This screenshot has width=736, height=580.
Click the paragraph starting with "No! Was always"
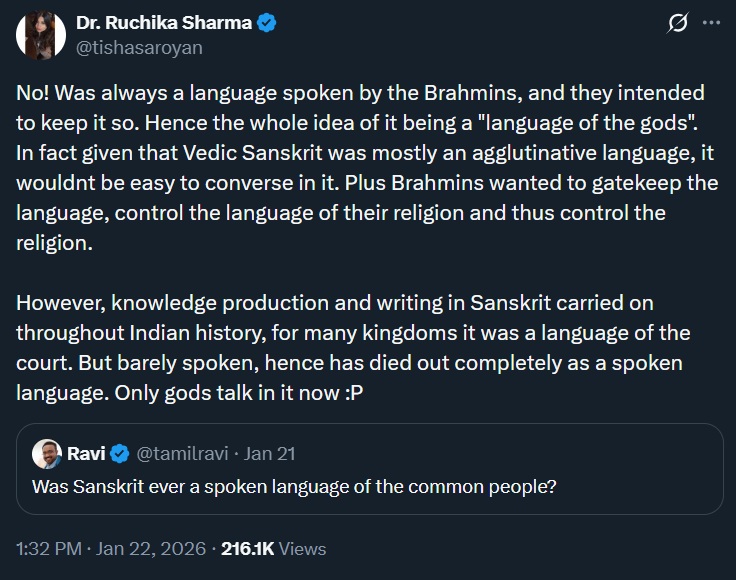point(360,169)
